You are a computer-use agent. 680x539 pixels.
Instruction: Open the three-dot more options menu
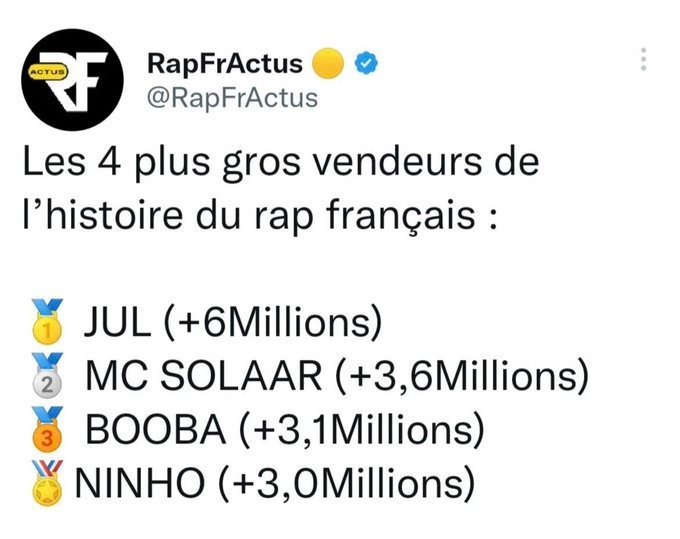[644, 59]
